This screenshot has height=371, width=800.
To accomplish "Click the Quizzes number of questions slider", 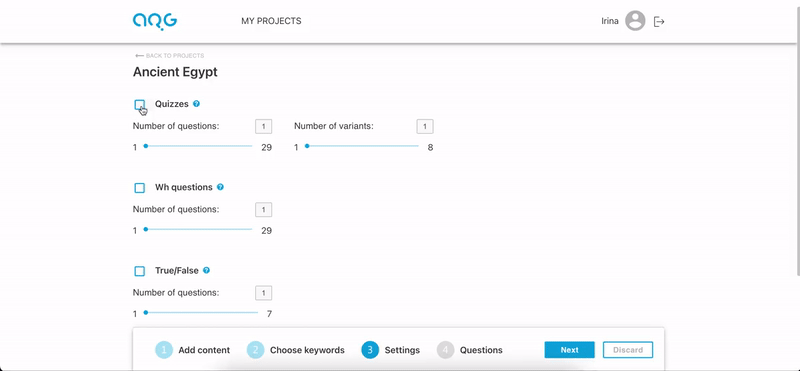I will 198,146.
